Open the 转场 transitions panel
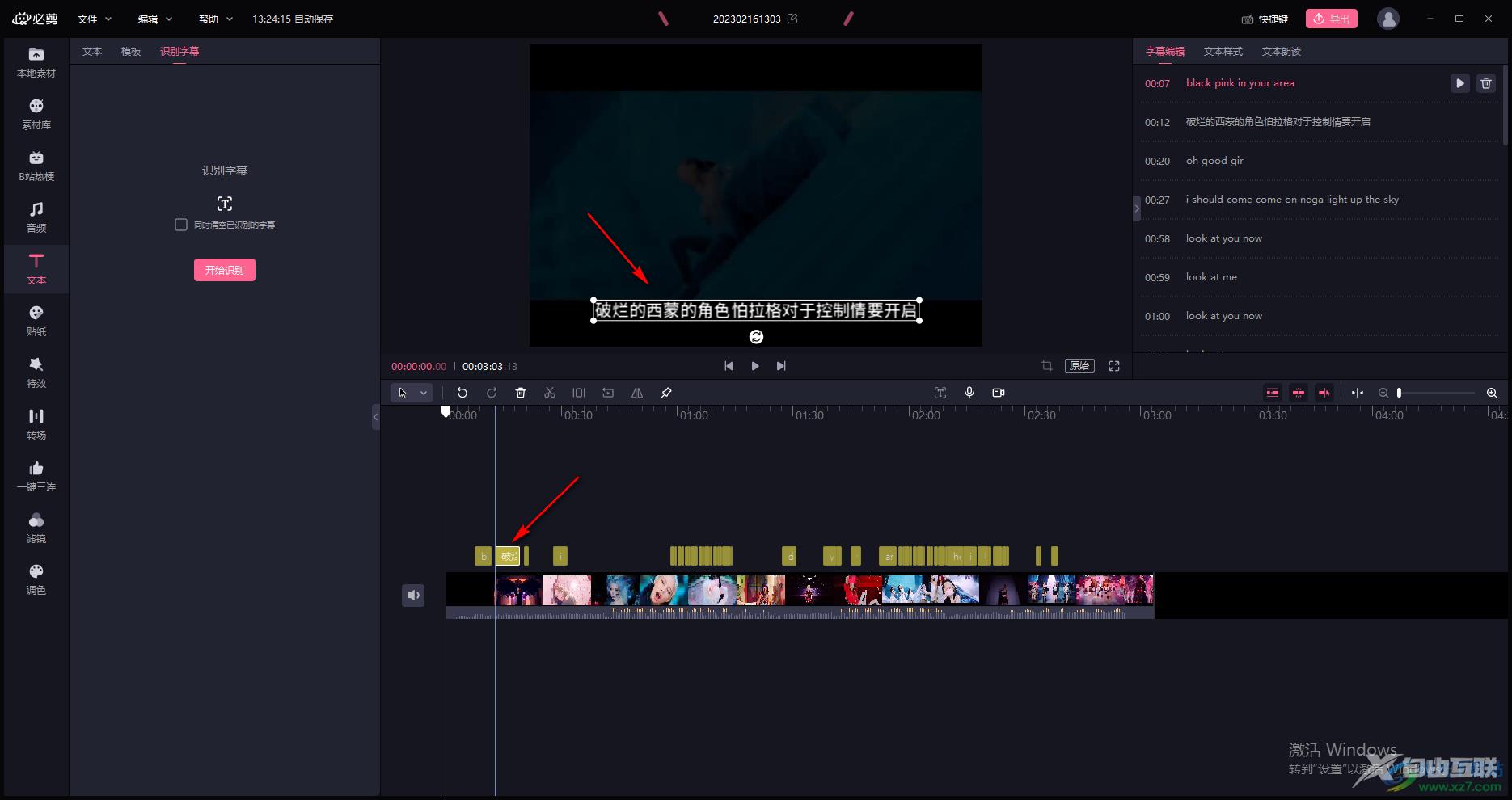This screenshot has width=1512, height=800. click(x=36, y=425)
